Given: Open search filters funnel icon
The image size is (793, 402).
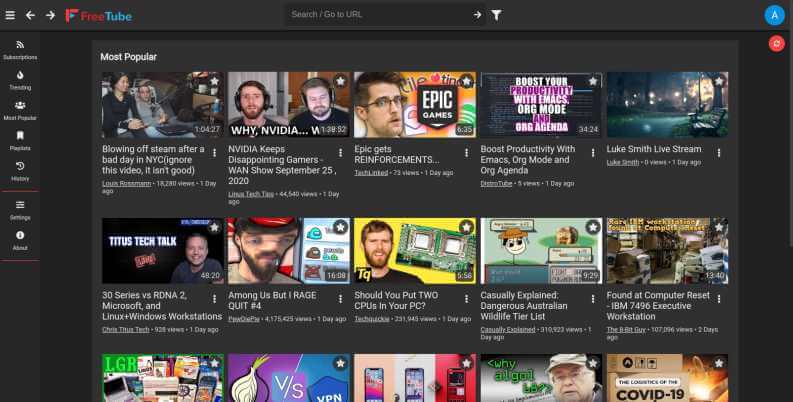Looking at the screenshot, I should pyautogui.click(x=497, y=15).
